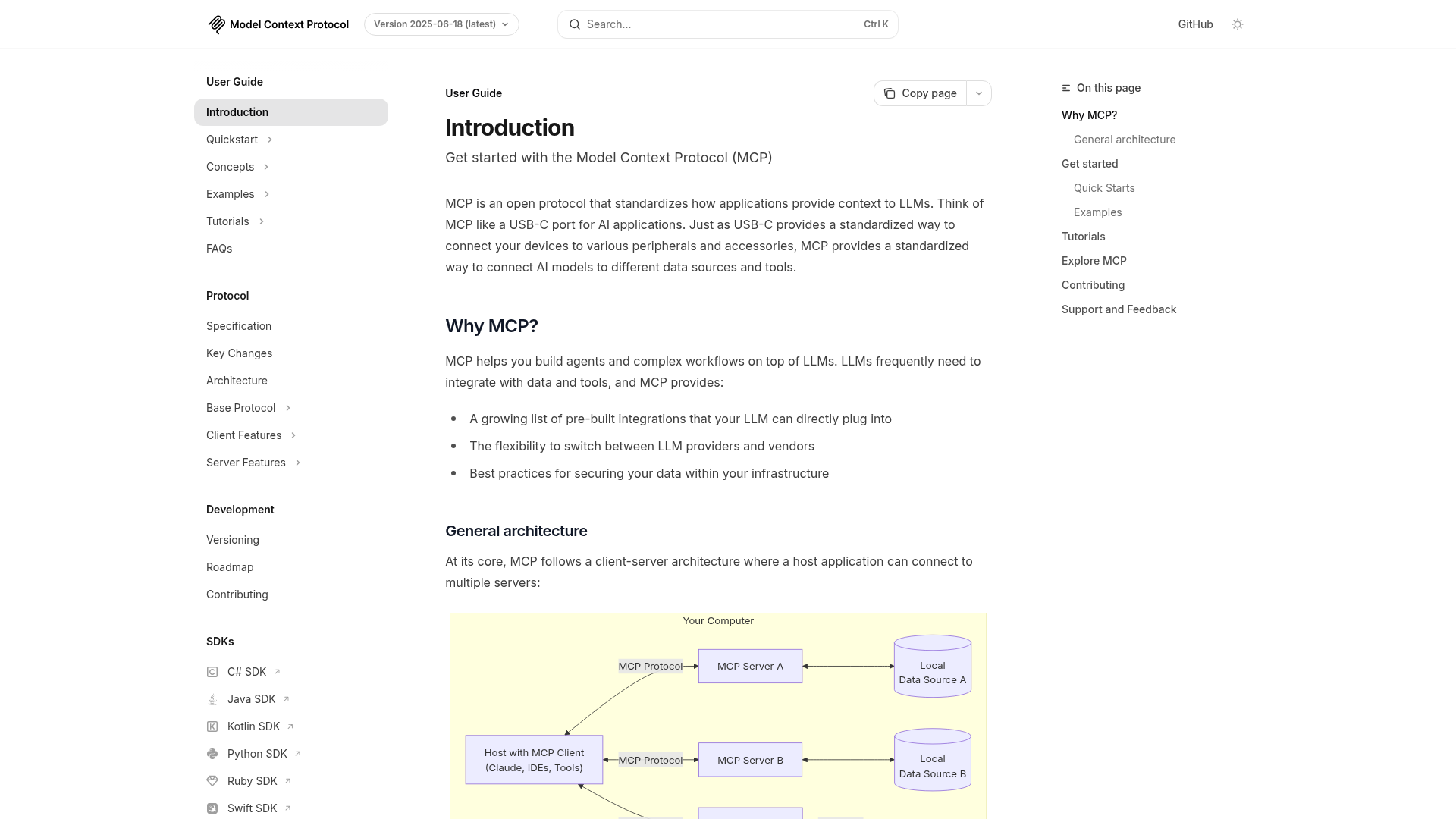Open the Specification sidebar page
Image resolution: width=1456 pixels, height=819 pixels.
(x=239, y=326)
